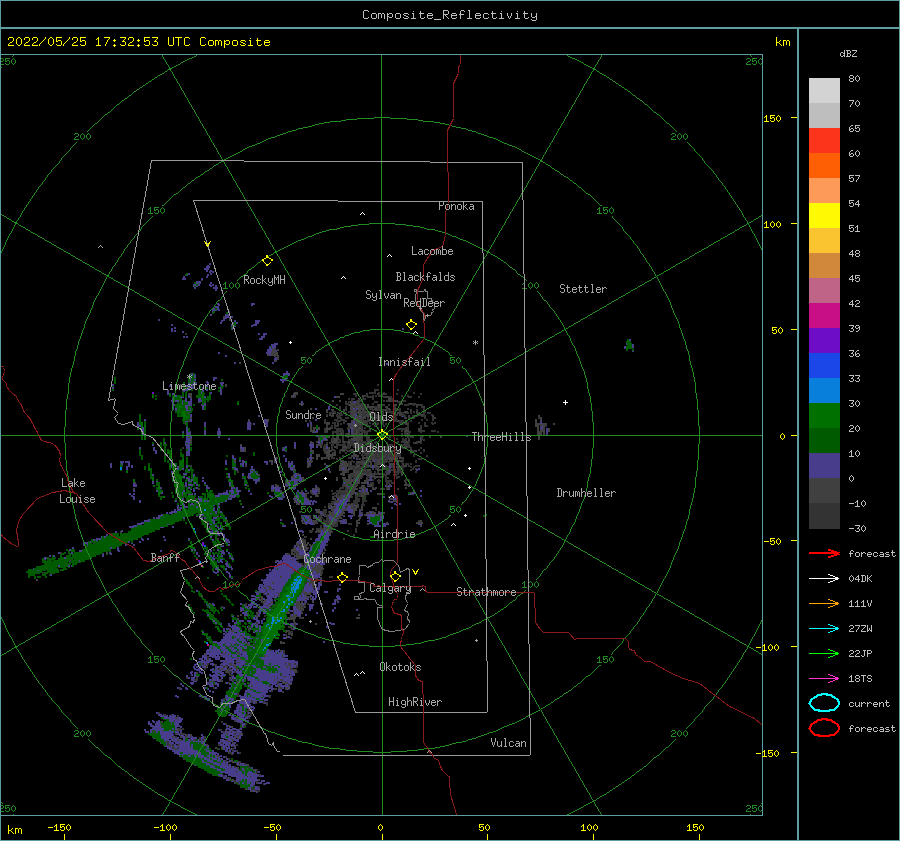Click the yellow diamond marker below RedDeer
Viewport: 900px width, 841px height.
click(x=411, y=325)
